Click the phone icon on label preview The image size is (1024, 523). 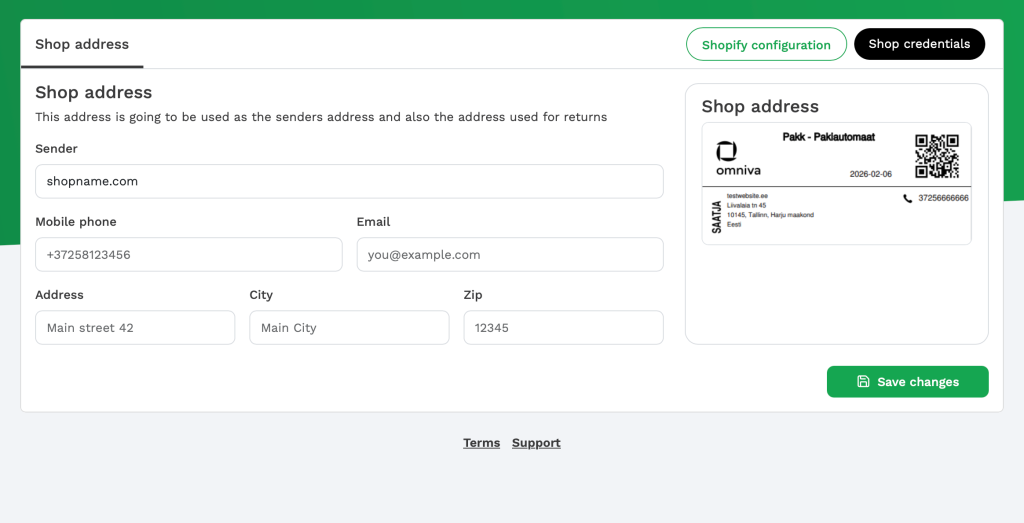pos(907,199)
